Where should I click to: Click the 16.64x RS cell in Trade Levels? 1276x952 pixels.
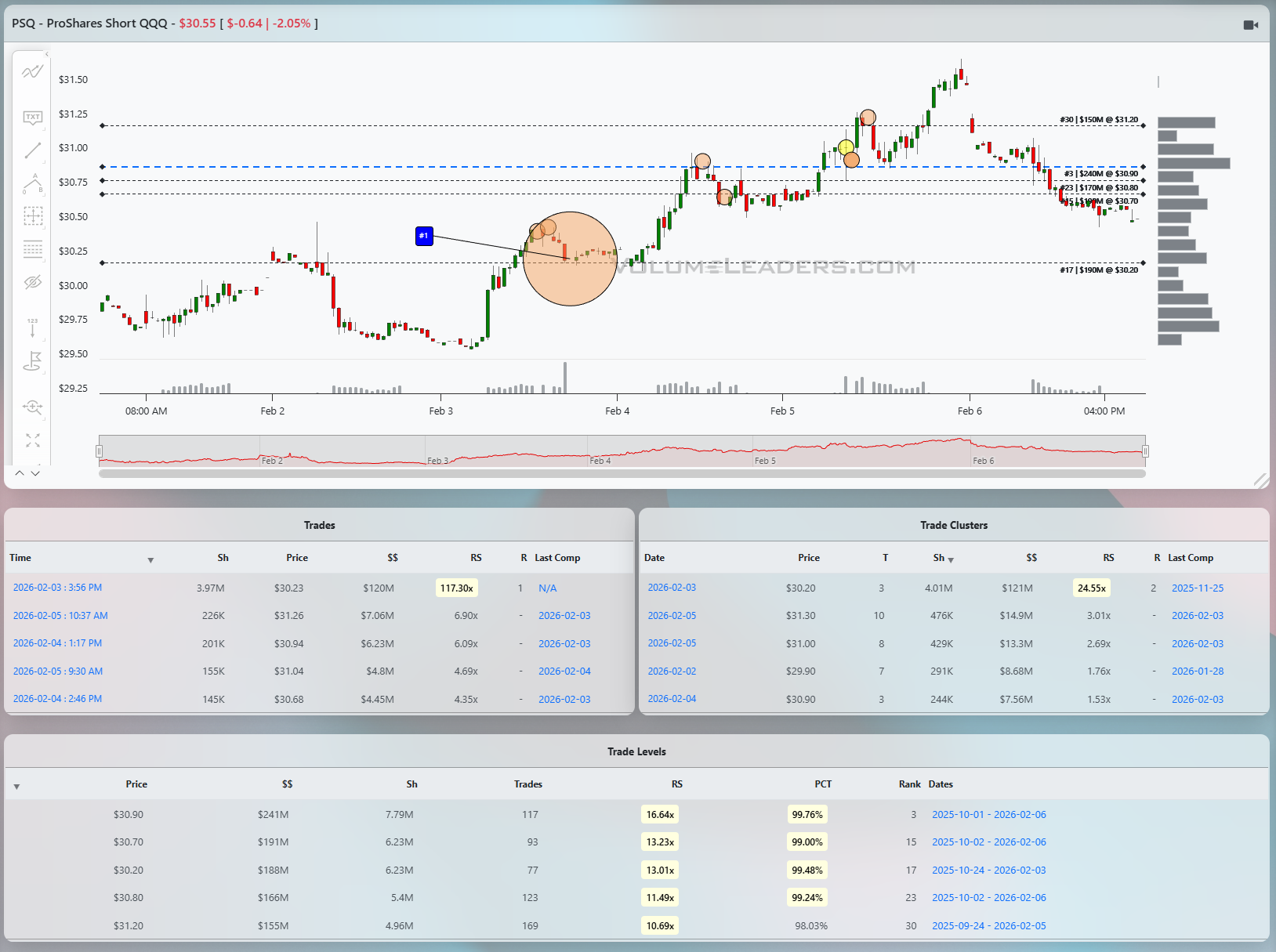pyautogui.click(x=660, y=815)
